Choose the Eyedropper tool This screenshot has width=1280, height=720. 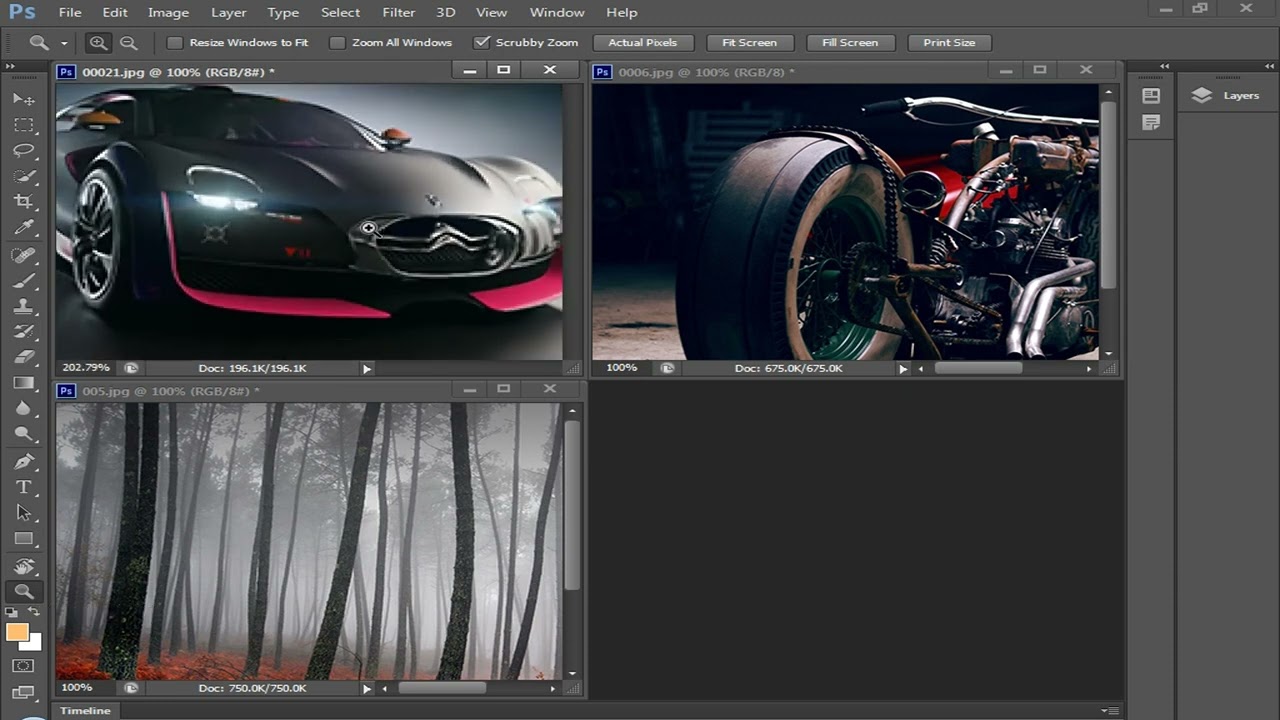click(24, 228)
